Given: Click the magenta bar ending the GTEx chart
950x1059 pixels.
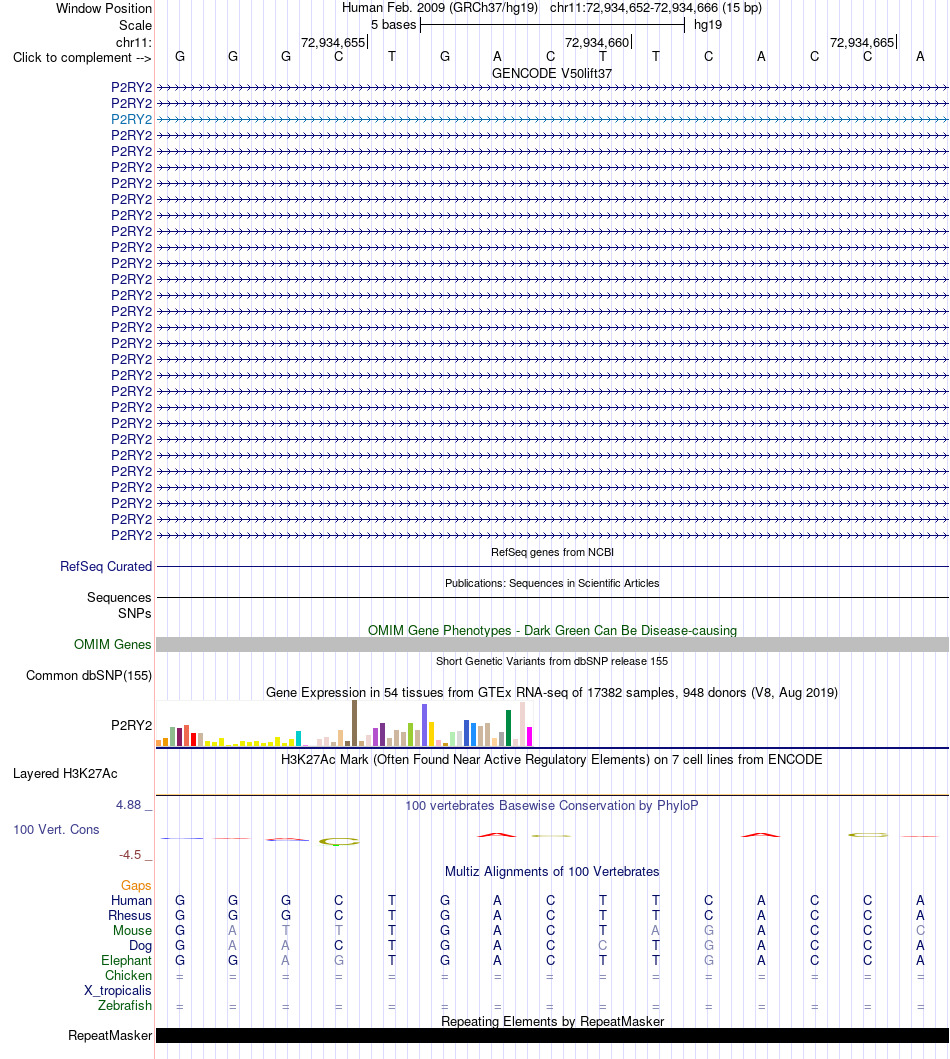Looking at the screenshot, I should pos(529,736).
